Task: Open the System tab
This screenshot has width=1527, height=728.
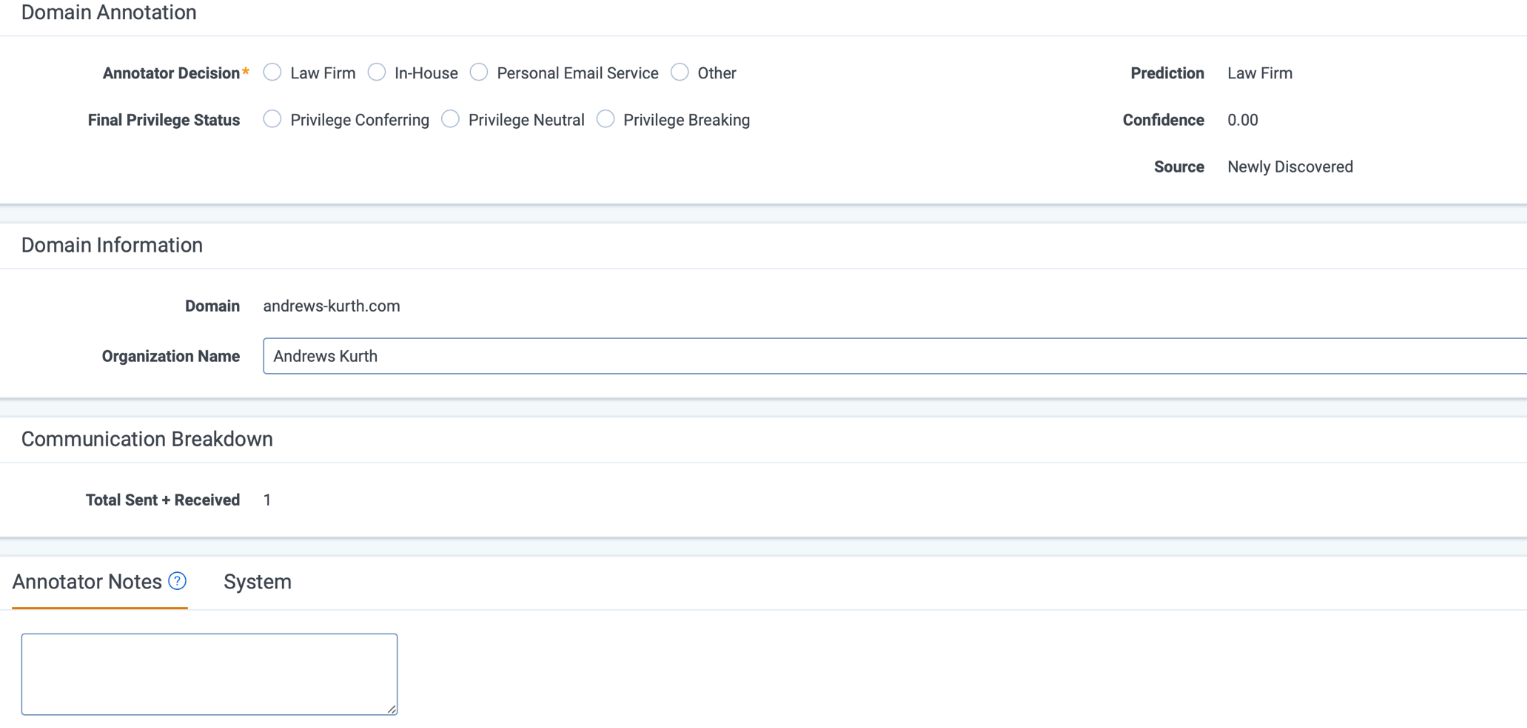Action: pyautogui.click(x=258, y=581)
